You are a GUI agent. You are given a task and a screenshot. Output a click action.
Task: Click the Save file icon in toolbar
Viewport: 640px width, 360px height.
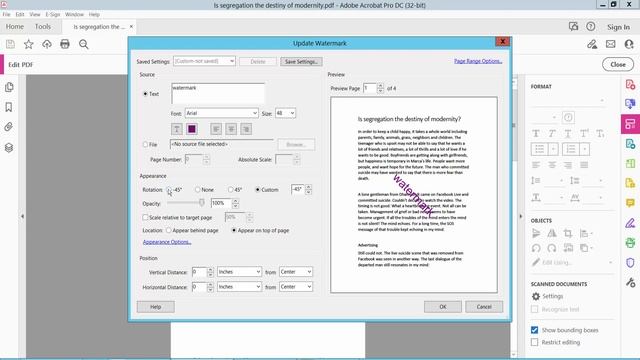(x=10, y=44)
